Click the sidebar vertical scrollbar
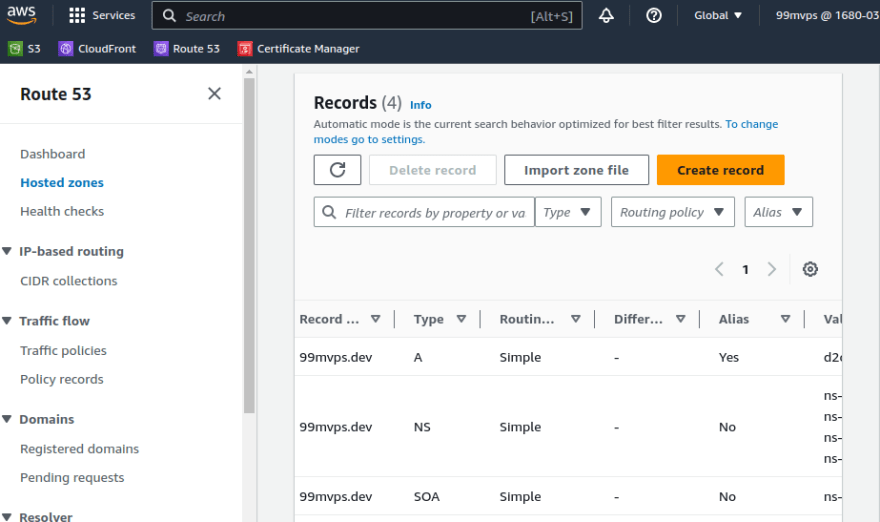The height and width of the screenshot is (522, 880). (249, 245)
